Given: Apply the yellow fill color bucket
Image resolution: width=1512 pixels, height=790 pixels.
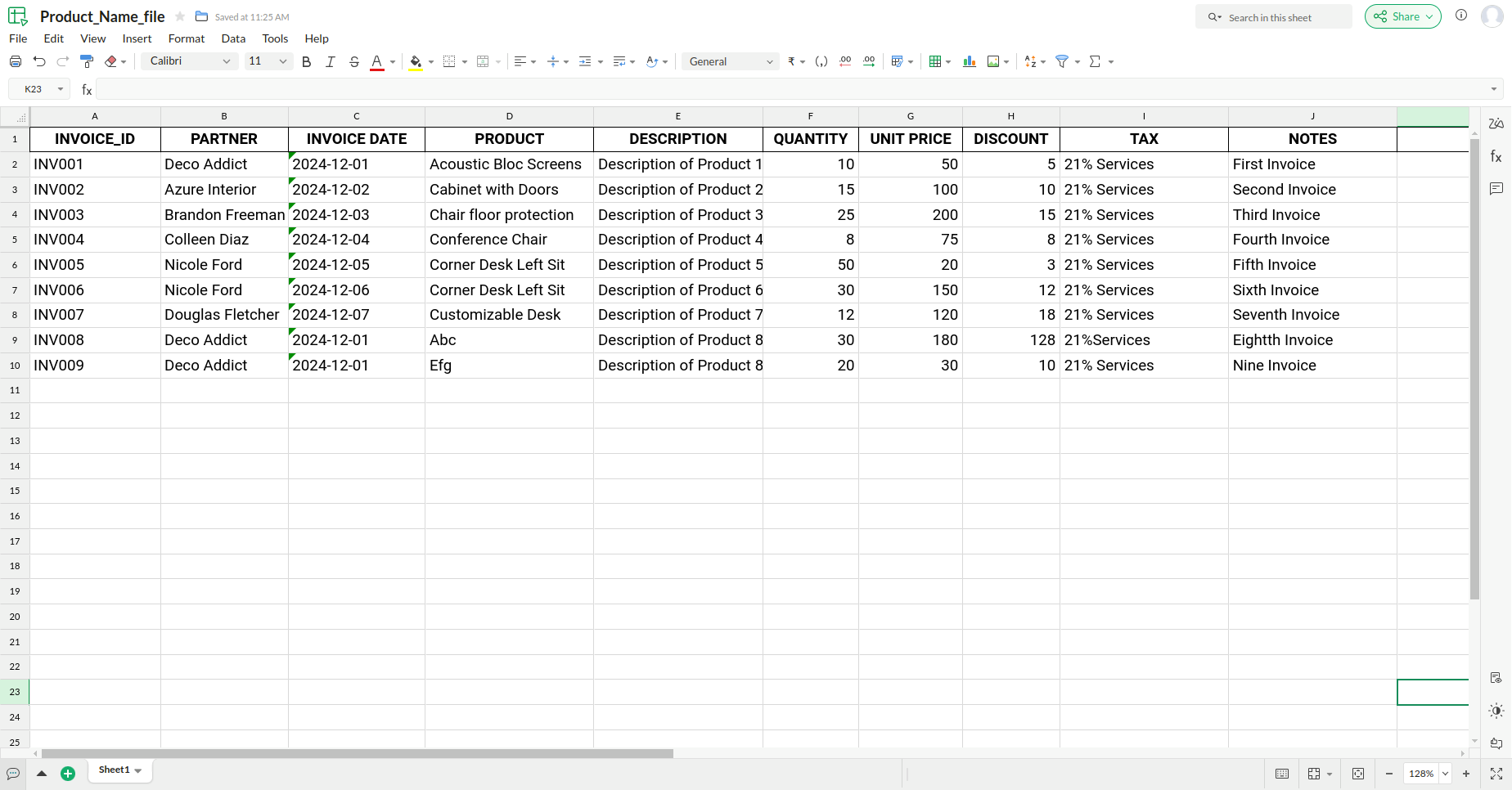Looking at the screenshot, I should 416,62.
